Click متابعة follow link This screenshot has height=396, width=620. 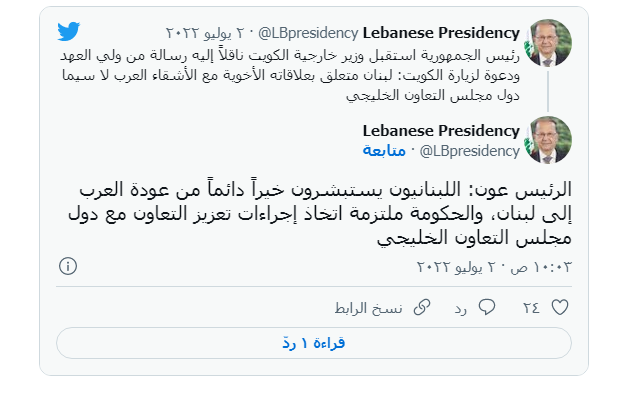[384, 151]
